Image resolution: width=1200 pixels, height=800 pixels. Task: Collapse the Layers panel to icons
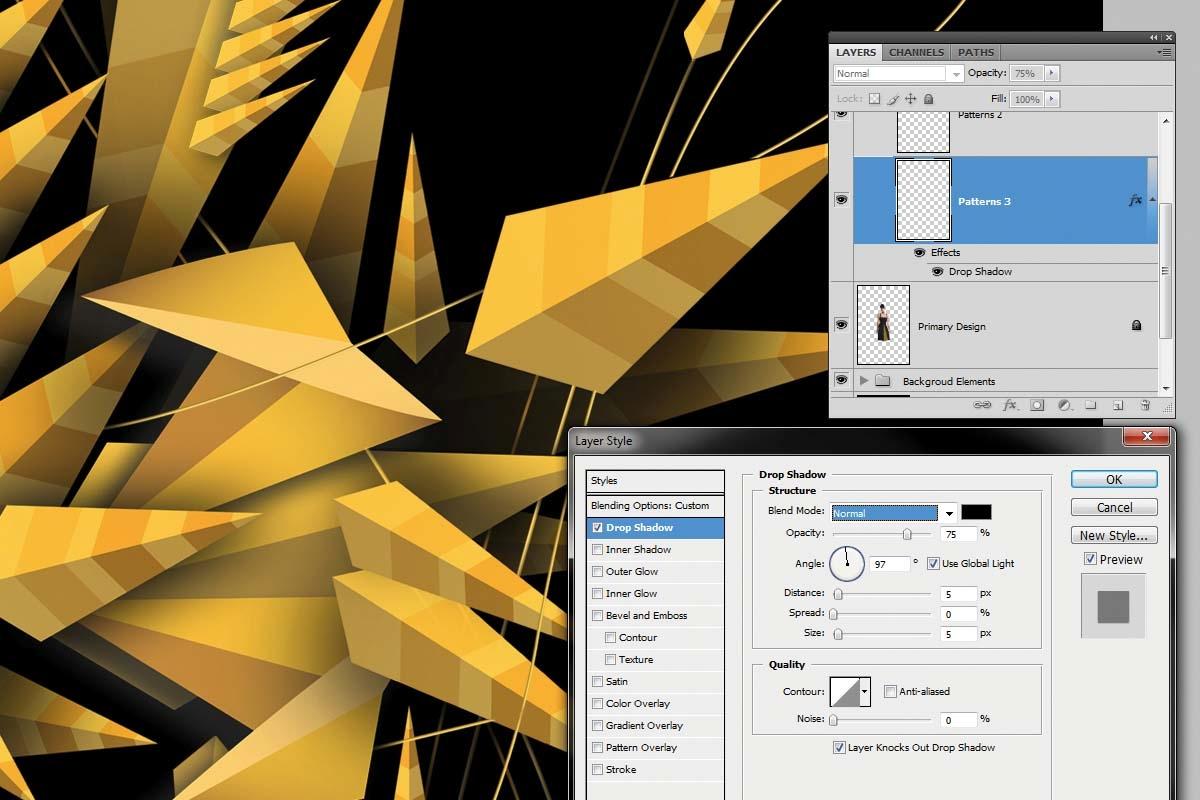(1153, 37)
